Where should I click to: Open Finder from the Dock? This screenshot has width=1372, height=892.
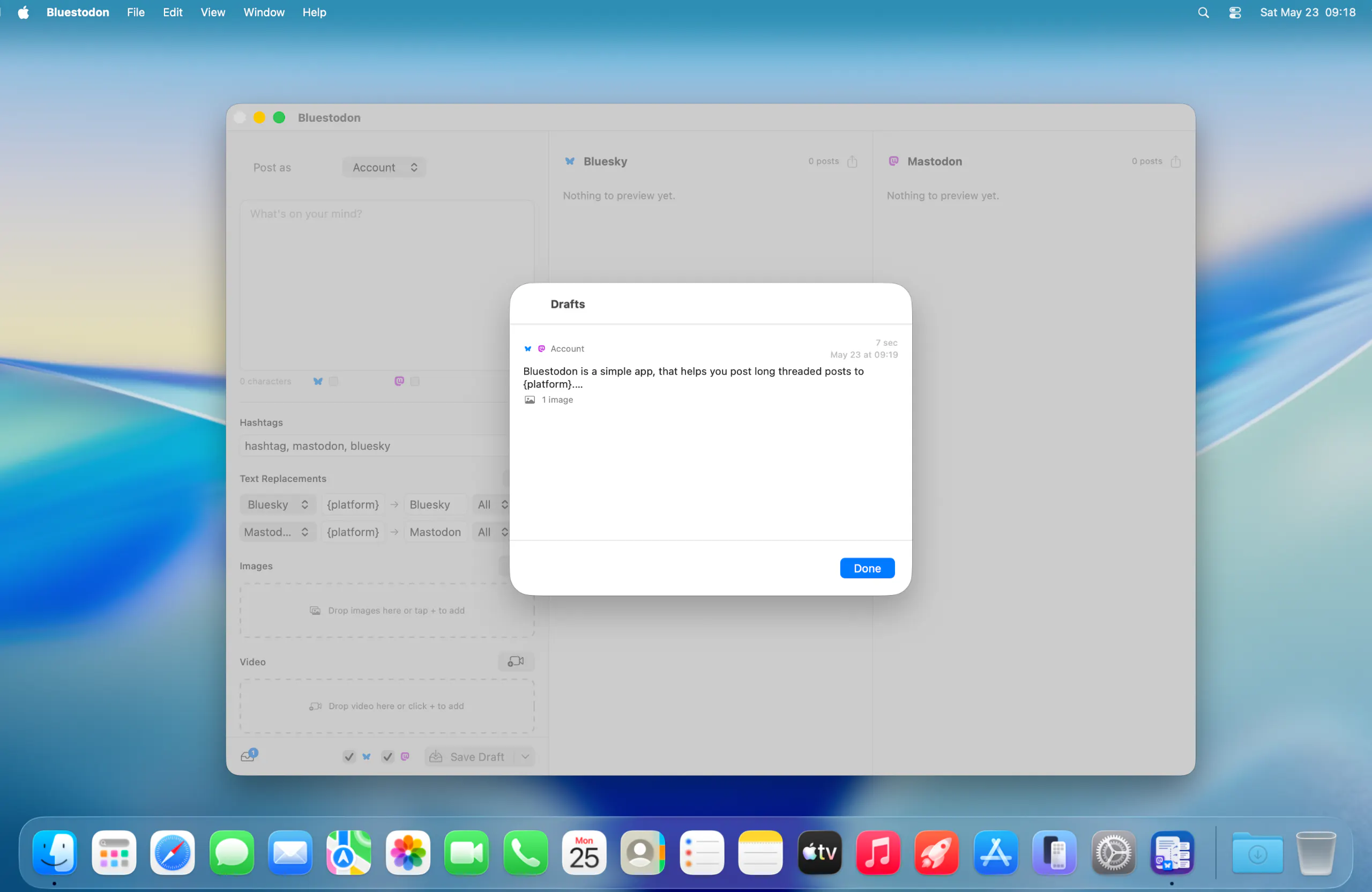tap(55, 852)
